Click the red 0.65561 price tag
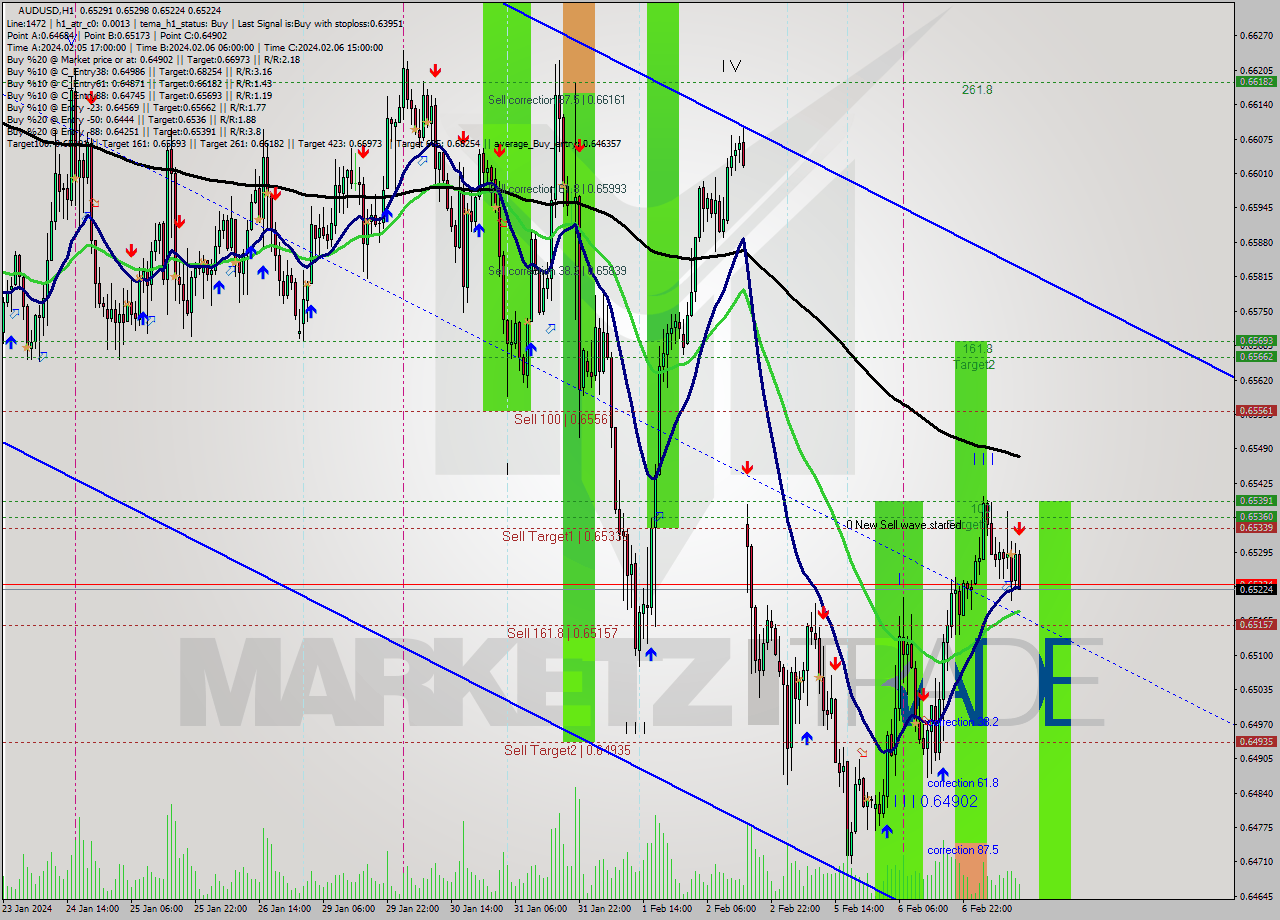 click(1256, 410)
